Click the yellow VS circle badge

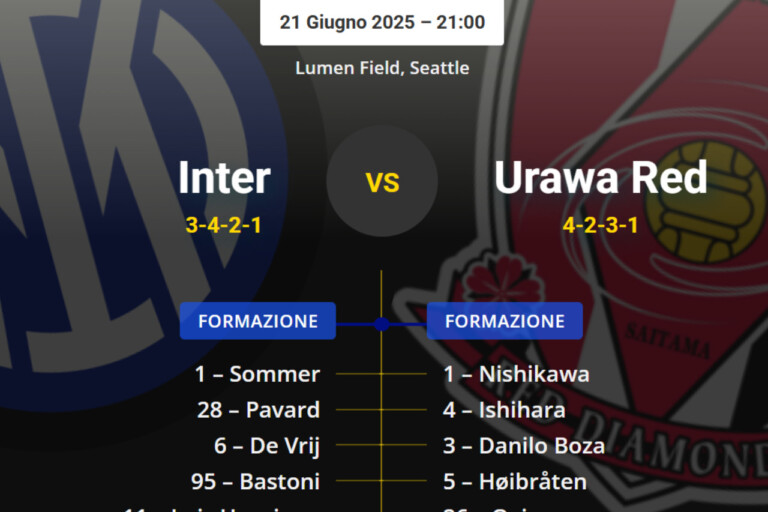point(382,181)
